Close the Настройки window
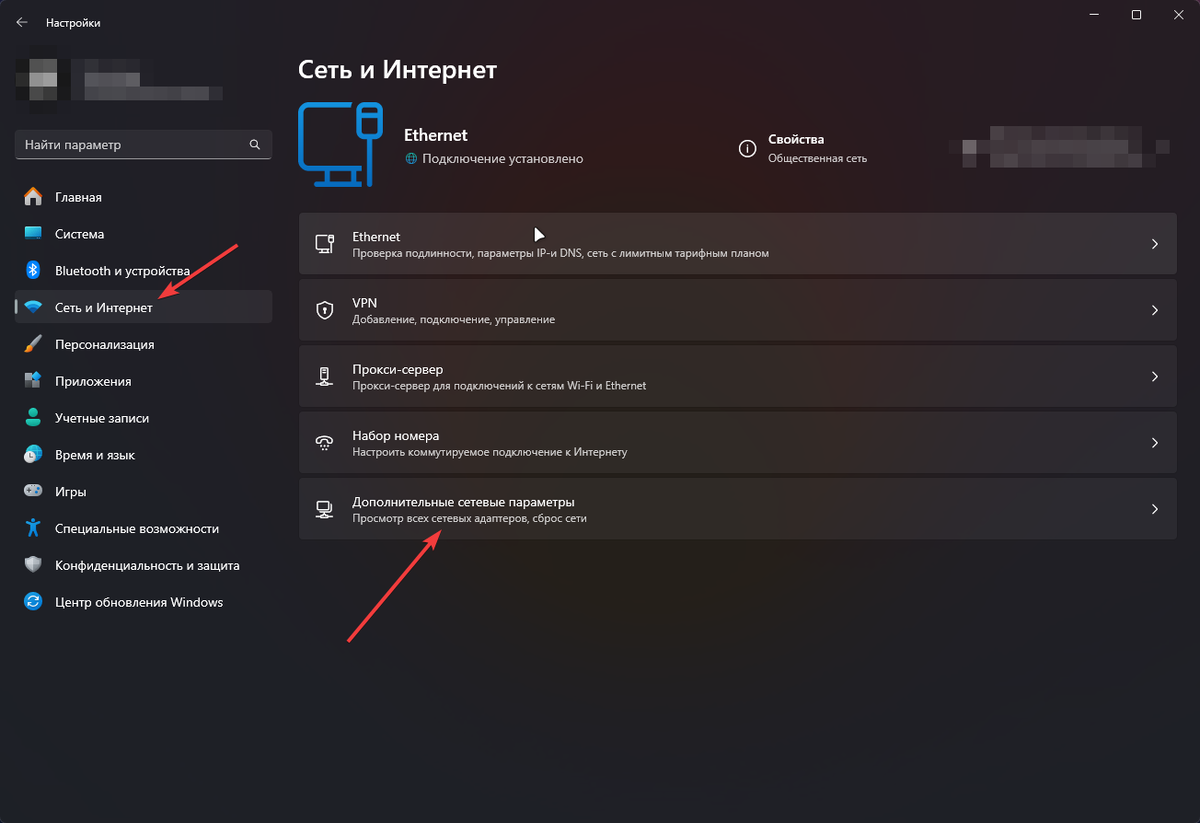1200x823 pixels. tap(1179, 15)
